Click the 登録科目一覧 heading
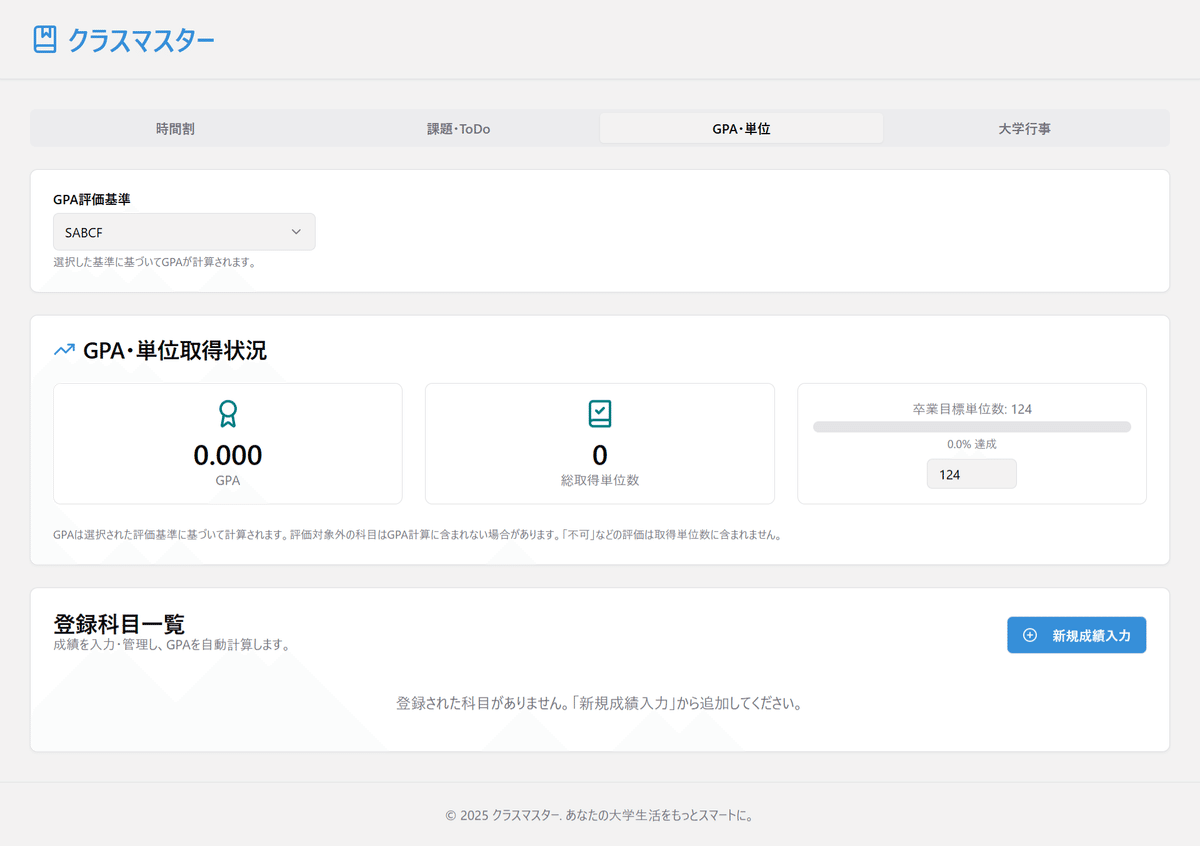 [x=119, y=624]
